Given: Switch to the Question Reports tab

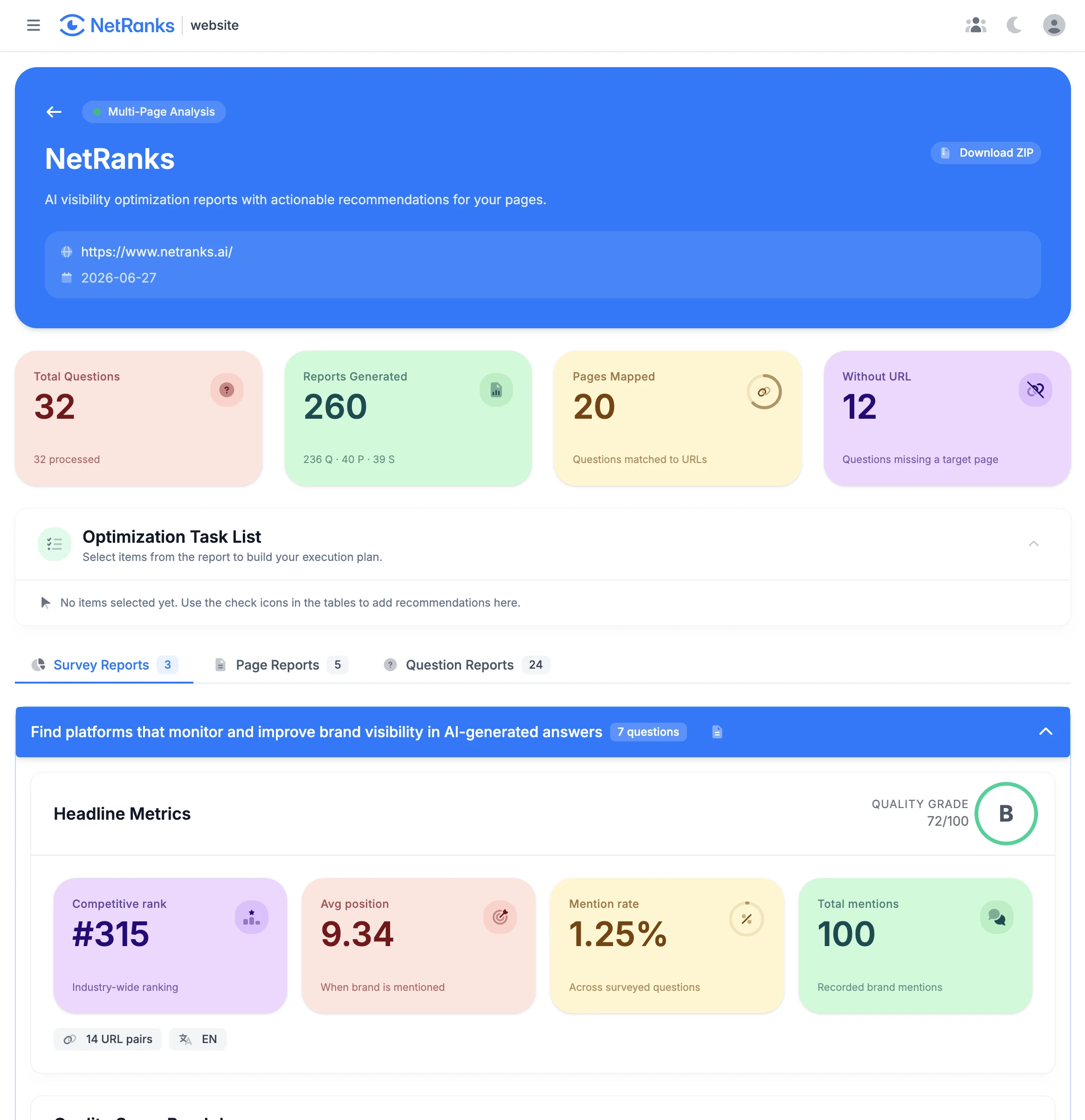Looking at the screenshot, I should click(x=467, y=664).
